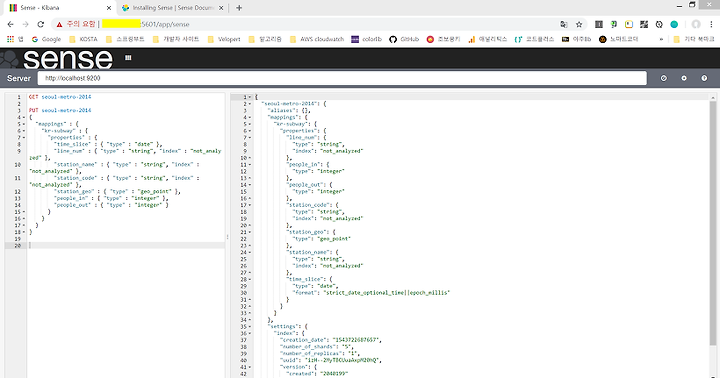Collapse the fold arrow at editor line 4
This screenshot has height=378, width=720.
[24, 117]
